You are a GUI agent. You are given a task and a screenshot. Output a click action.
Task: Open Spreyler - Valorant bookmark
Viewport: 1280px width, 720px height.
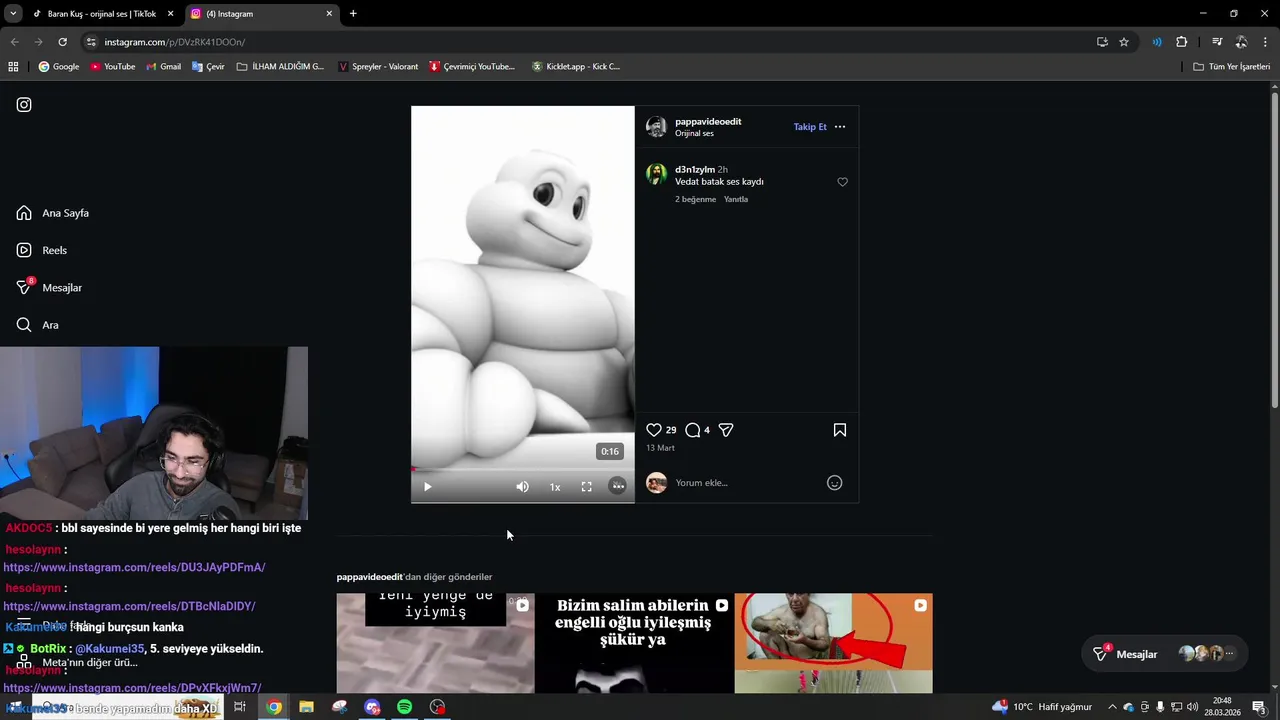378,67
